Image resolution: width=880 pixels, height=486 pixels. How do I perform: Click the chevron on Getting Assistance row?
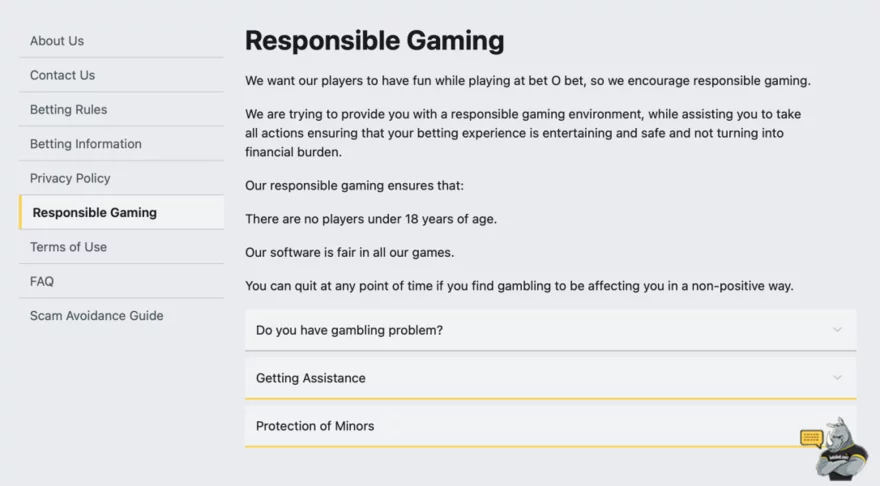click(x=837, y=378)
